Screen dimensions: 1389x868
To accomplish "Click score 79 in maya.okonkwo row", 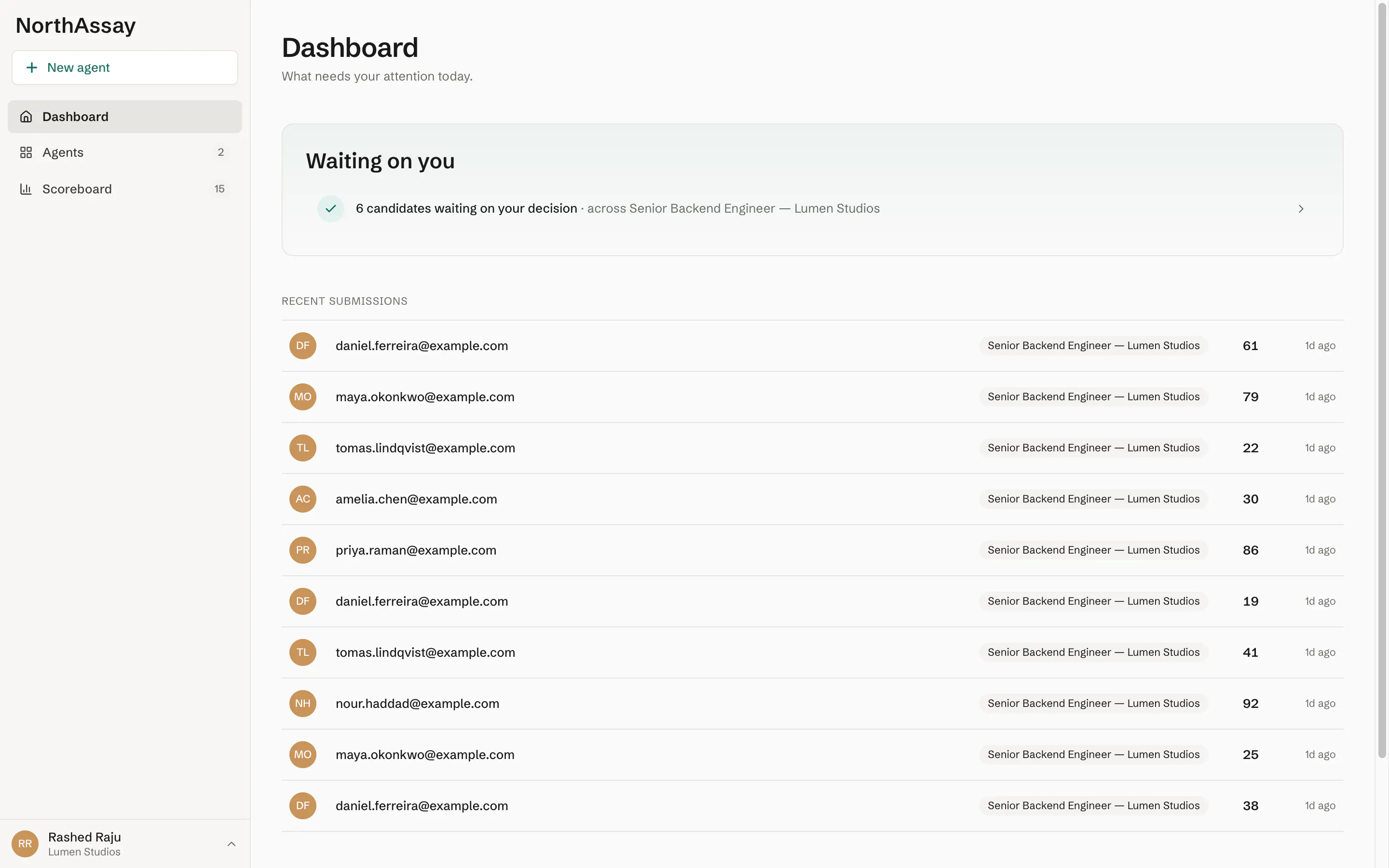I will [1250, 397].
